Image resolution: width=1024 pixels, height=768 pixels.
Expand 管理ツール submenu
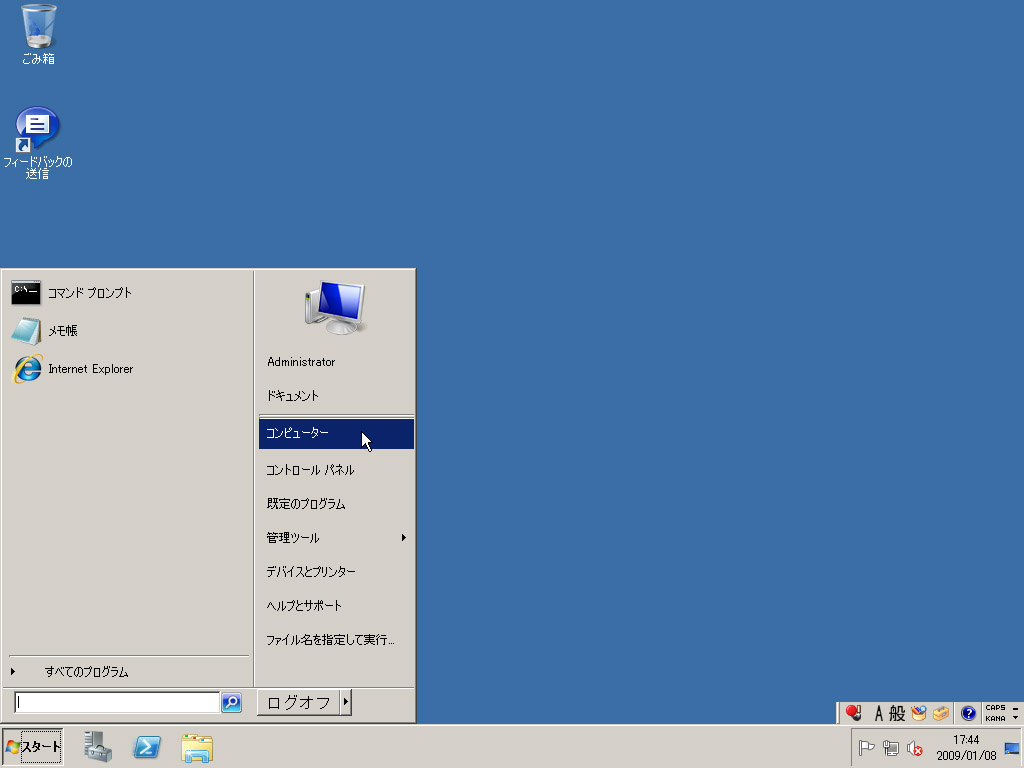336,538
